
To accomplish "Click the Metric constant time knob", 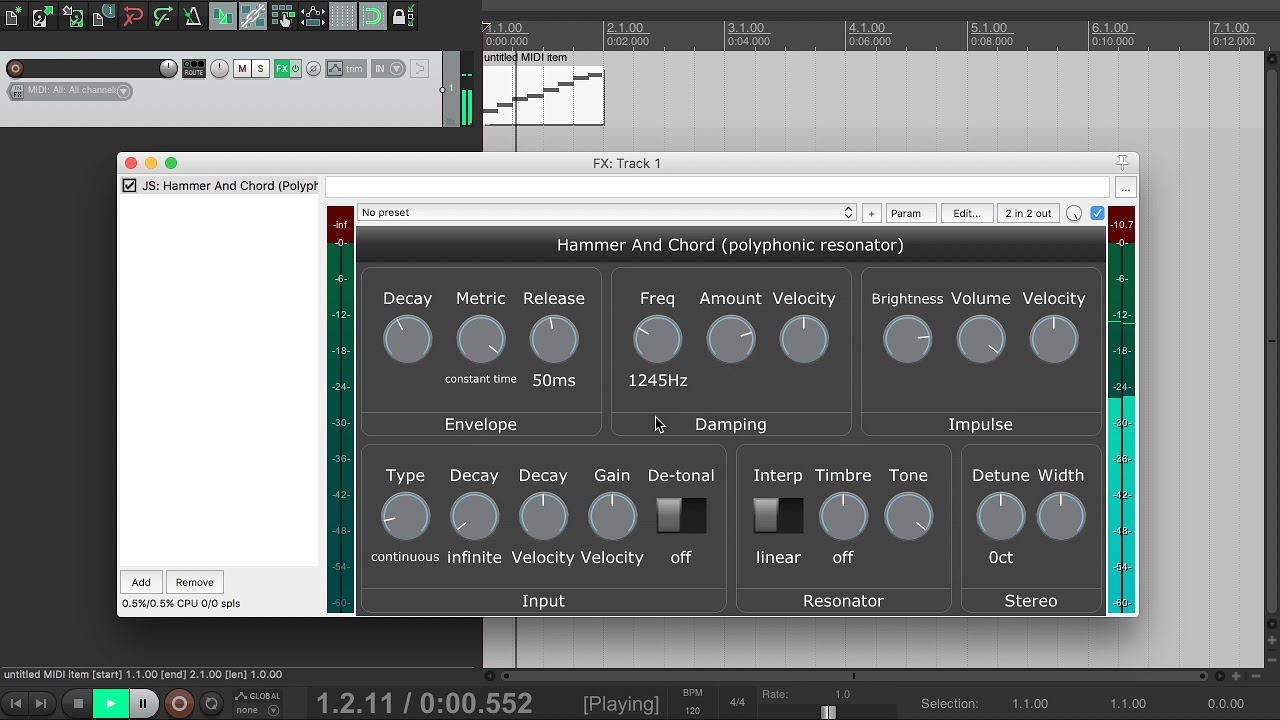I will [x=481, y=340].
